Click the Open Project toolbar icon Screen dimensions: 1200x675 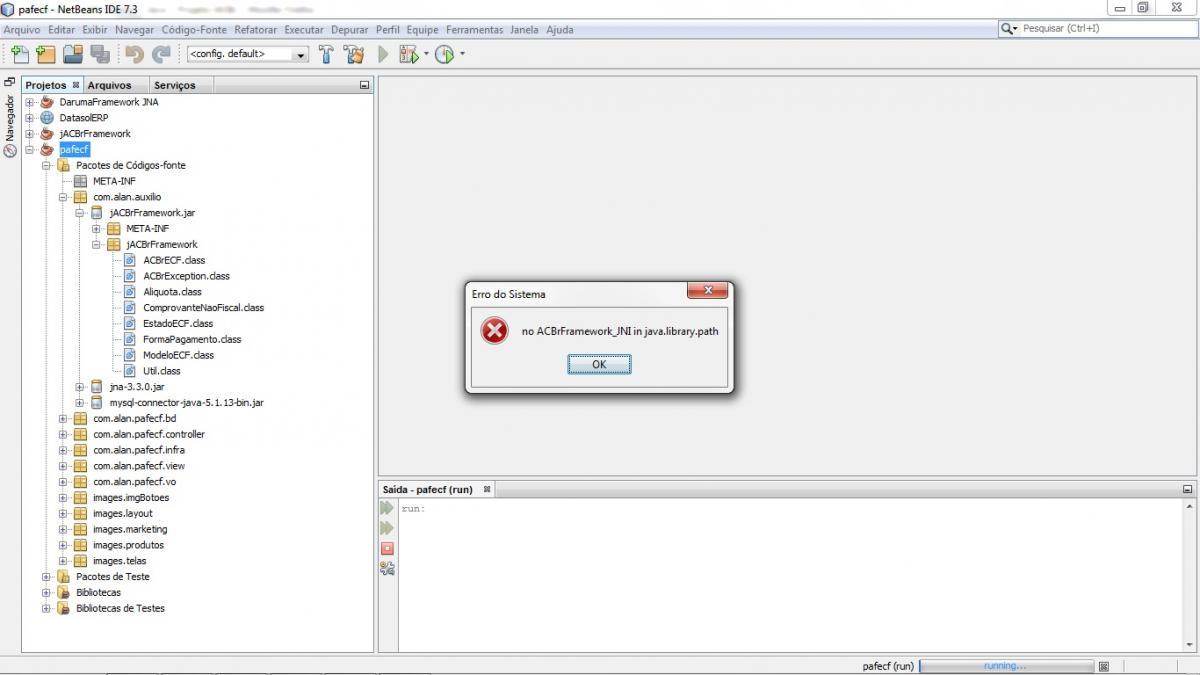73,54
